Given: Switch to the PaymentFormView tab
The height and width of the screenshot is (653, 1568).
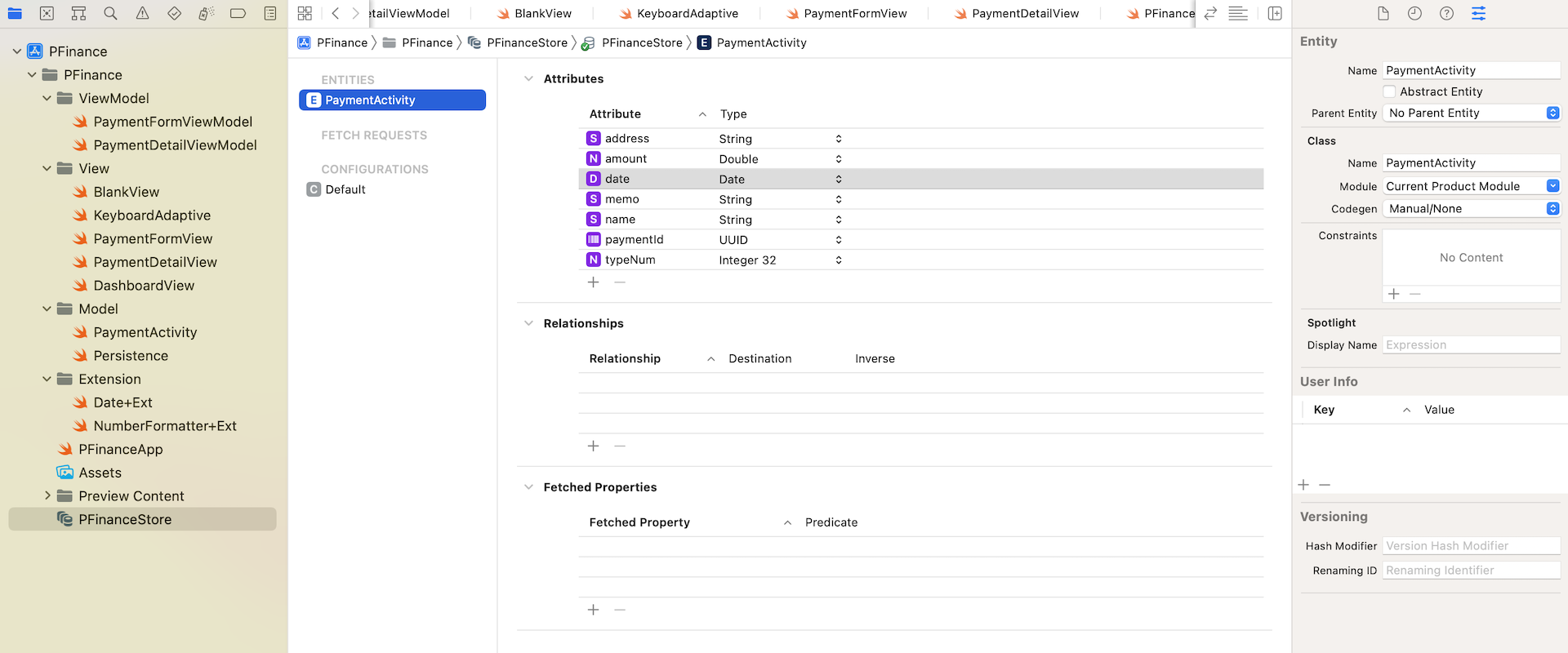Looking at the screenshot, I should pyautogui.click(x=847, y=13).
